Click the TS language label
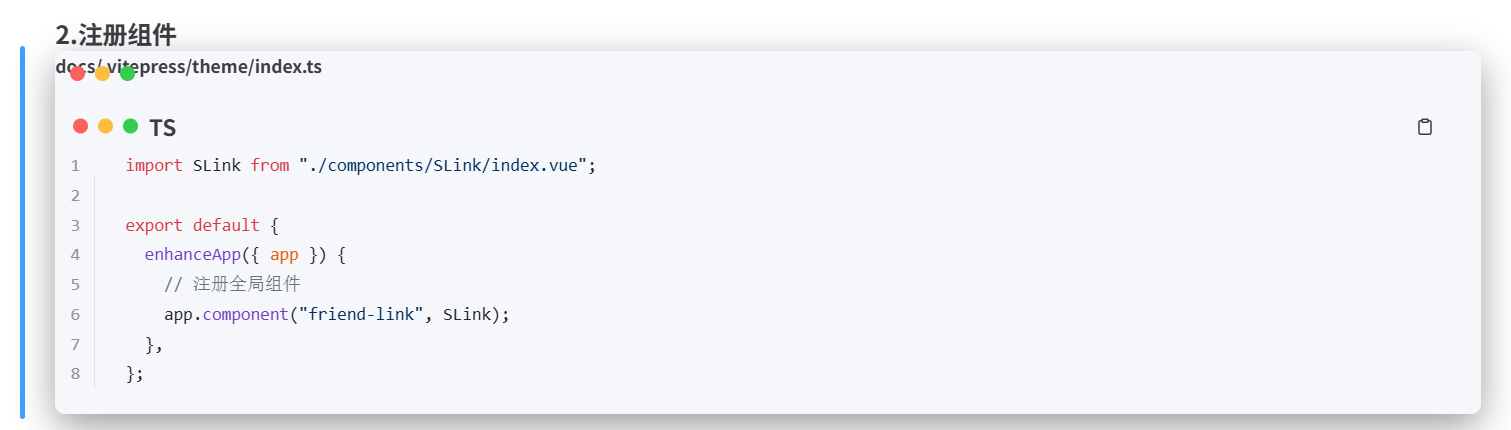Screen dimensions: 1511x430 pos(163,128)
